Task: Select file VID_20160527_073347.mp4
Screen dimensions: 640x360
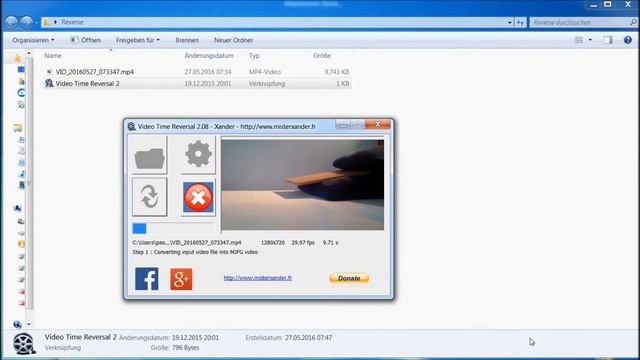Action: point(95,72)
